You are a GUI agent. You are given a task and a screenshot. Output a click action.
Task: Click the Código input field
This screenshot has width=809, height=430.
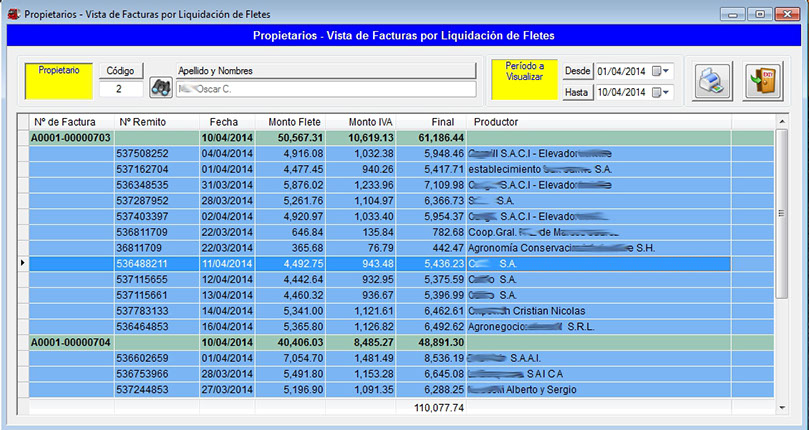pyautogui.click(x=120, y=89)
